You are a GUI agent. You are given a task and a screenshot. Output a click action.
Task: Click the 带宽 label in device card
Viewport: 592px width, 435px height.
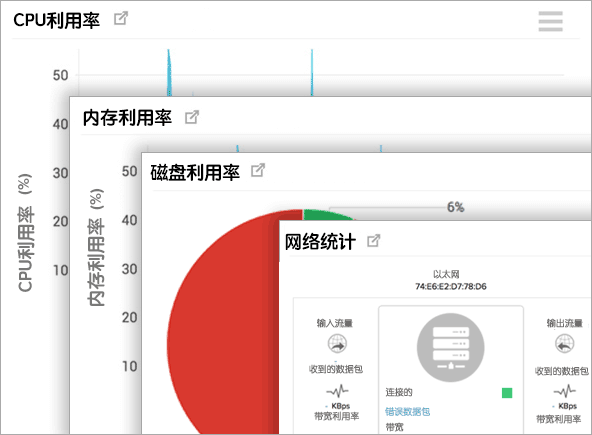tap(394, 427)
